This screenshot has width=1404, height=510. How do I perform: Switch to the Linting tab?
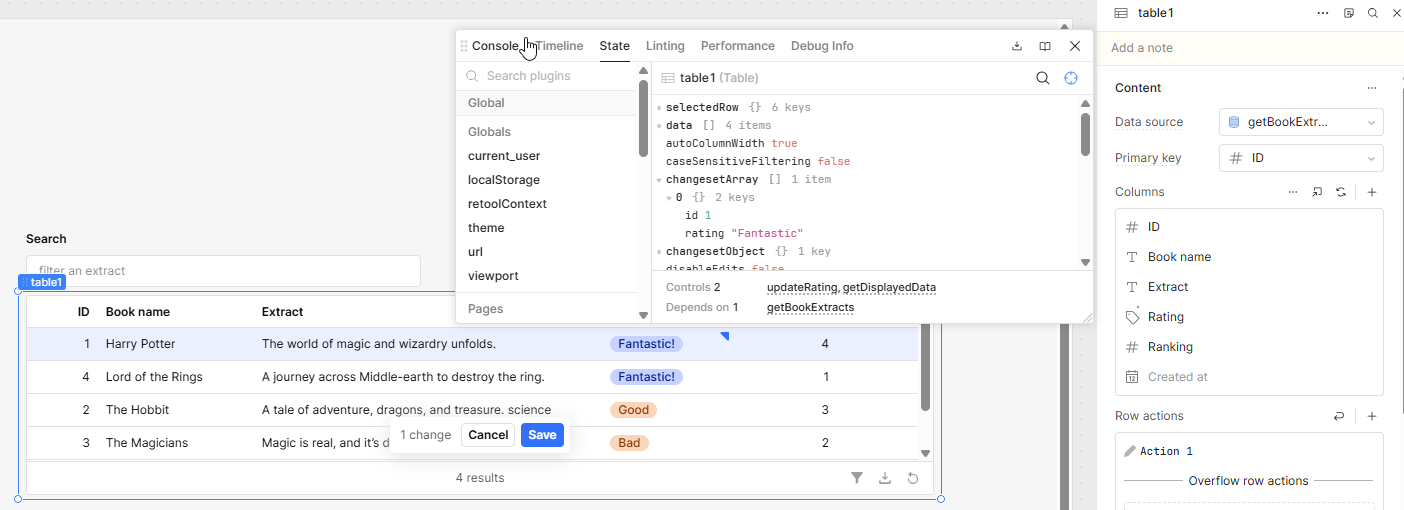pyautogui.click(x=665, y=46)
